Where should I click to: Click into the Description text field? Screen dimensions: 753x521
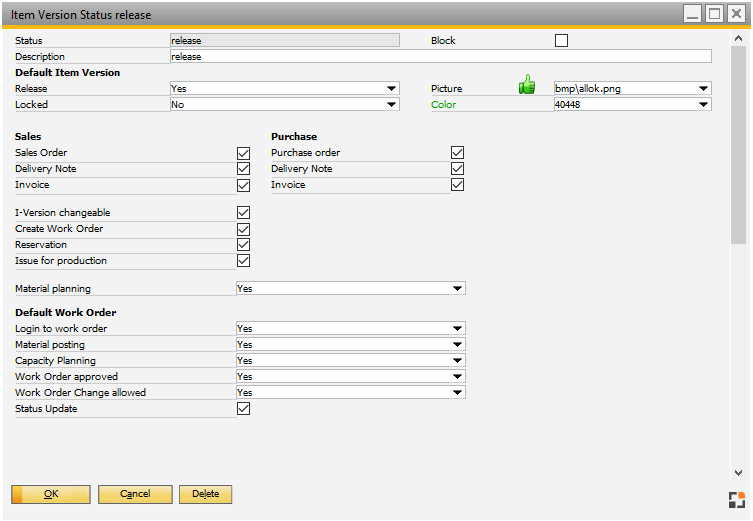coord(440,57)
